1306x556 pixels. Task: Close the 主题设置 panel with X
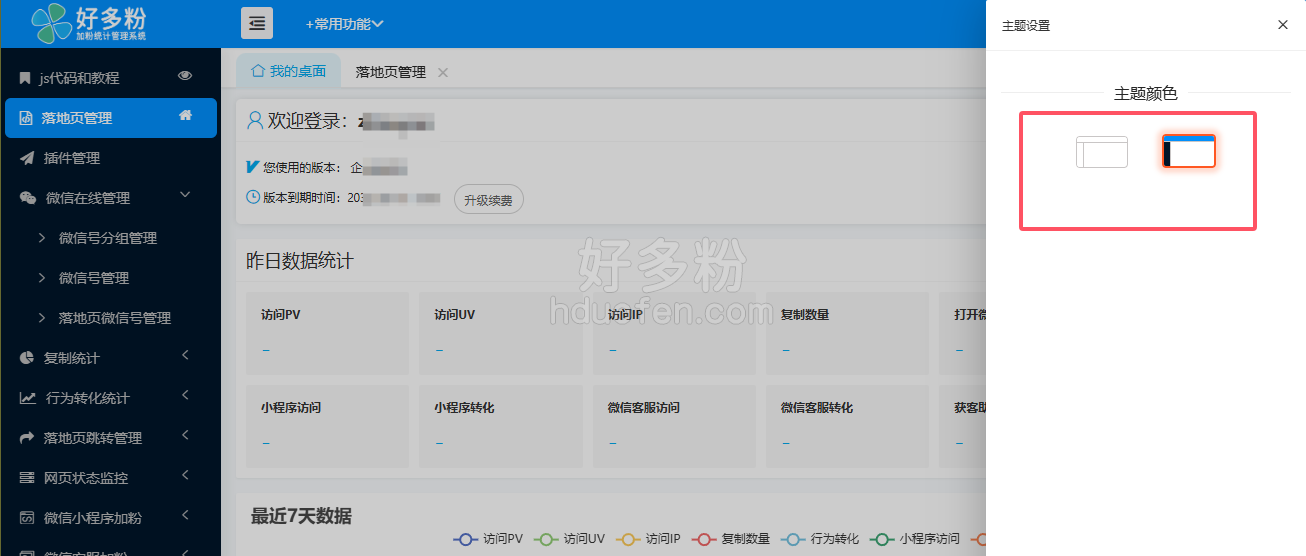point(1283,25)
